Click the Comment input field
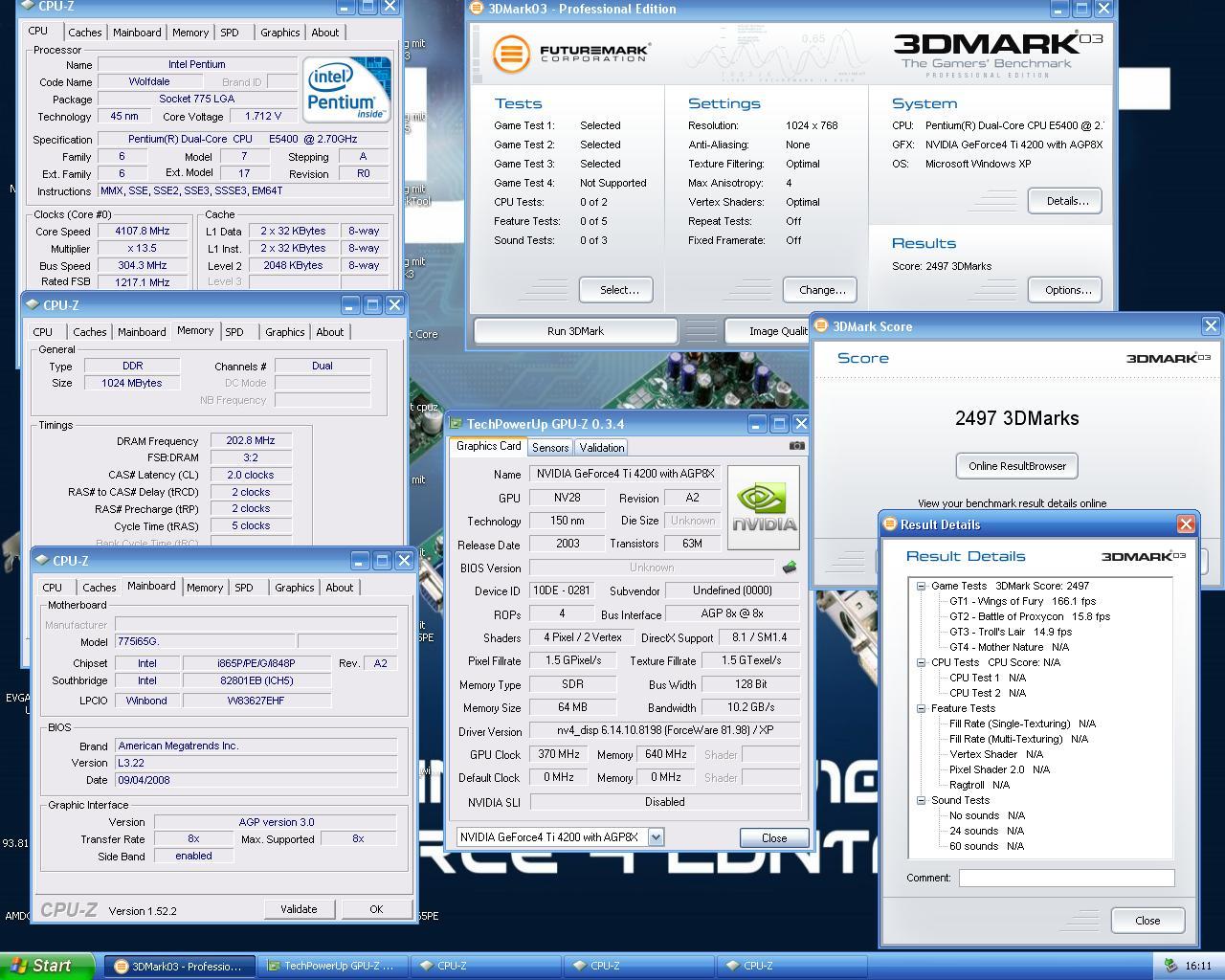The height and width of the screenshot is (980, 1225). pyautogui.click(x=1066, y=878)
